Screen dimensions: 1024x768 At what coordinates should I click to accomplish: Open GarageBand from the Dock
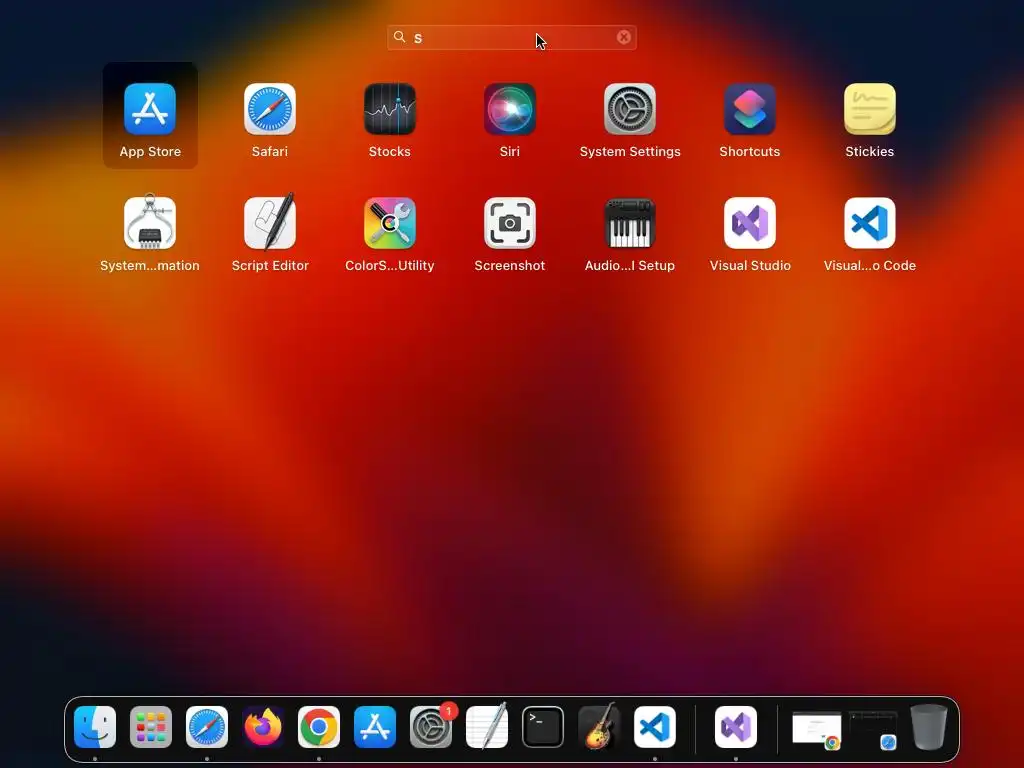click(x=599, y=726)
